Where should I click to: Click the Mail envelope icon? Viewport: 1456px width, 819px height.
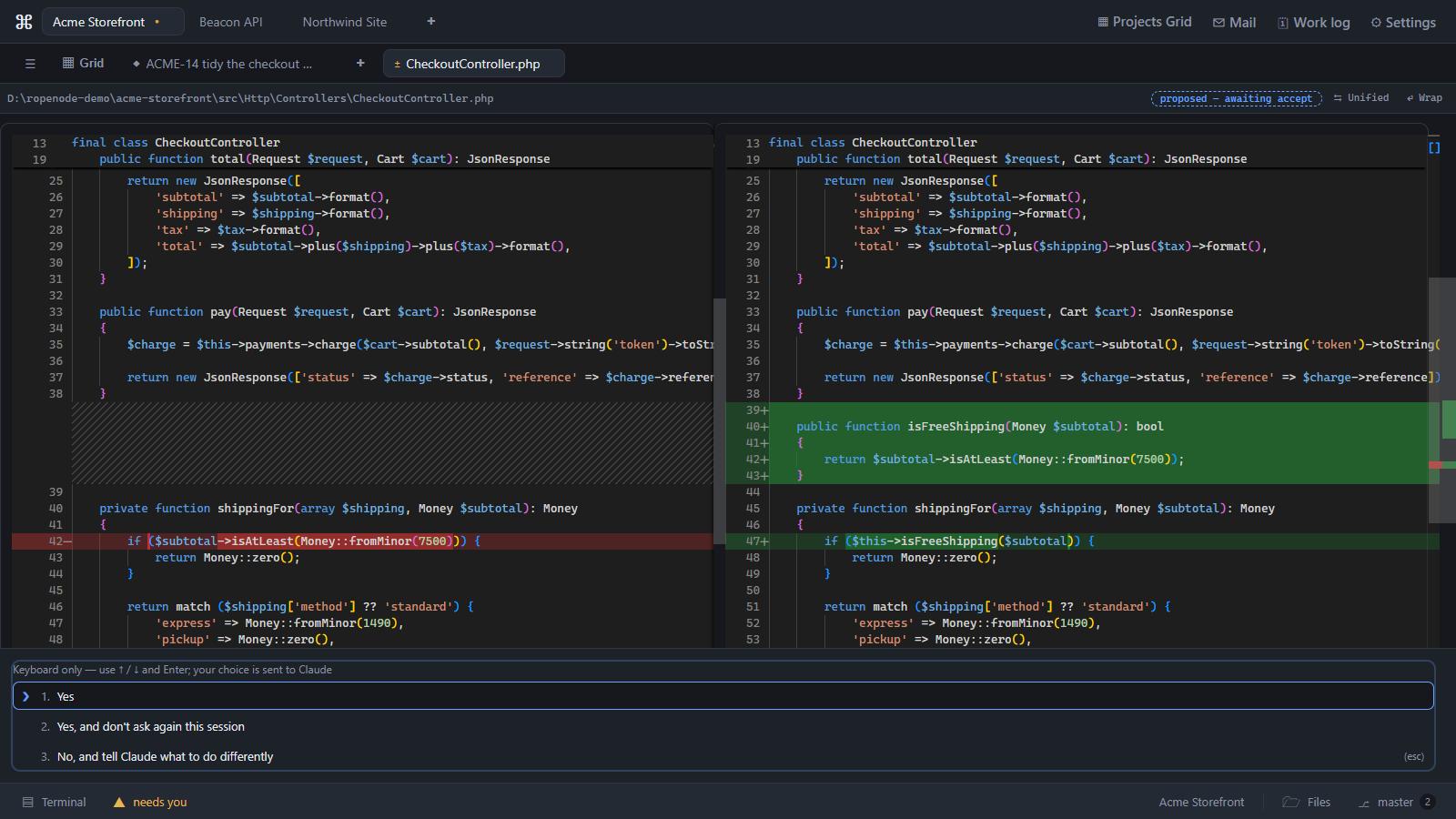click(1218, 23)
